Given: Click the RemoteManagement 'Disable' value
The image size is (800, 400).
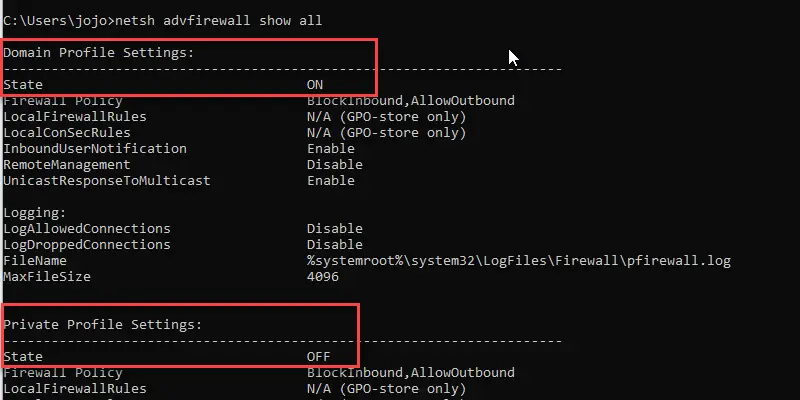Looking at the screenshot, I should click(335, 165).
